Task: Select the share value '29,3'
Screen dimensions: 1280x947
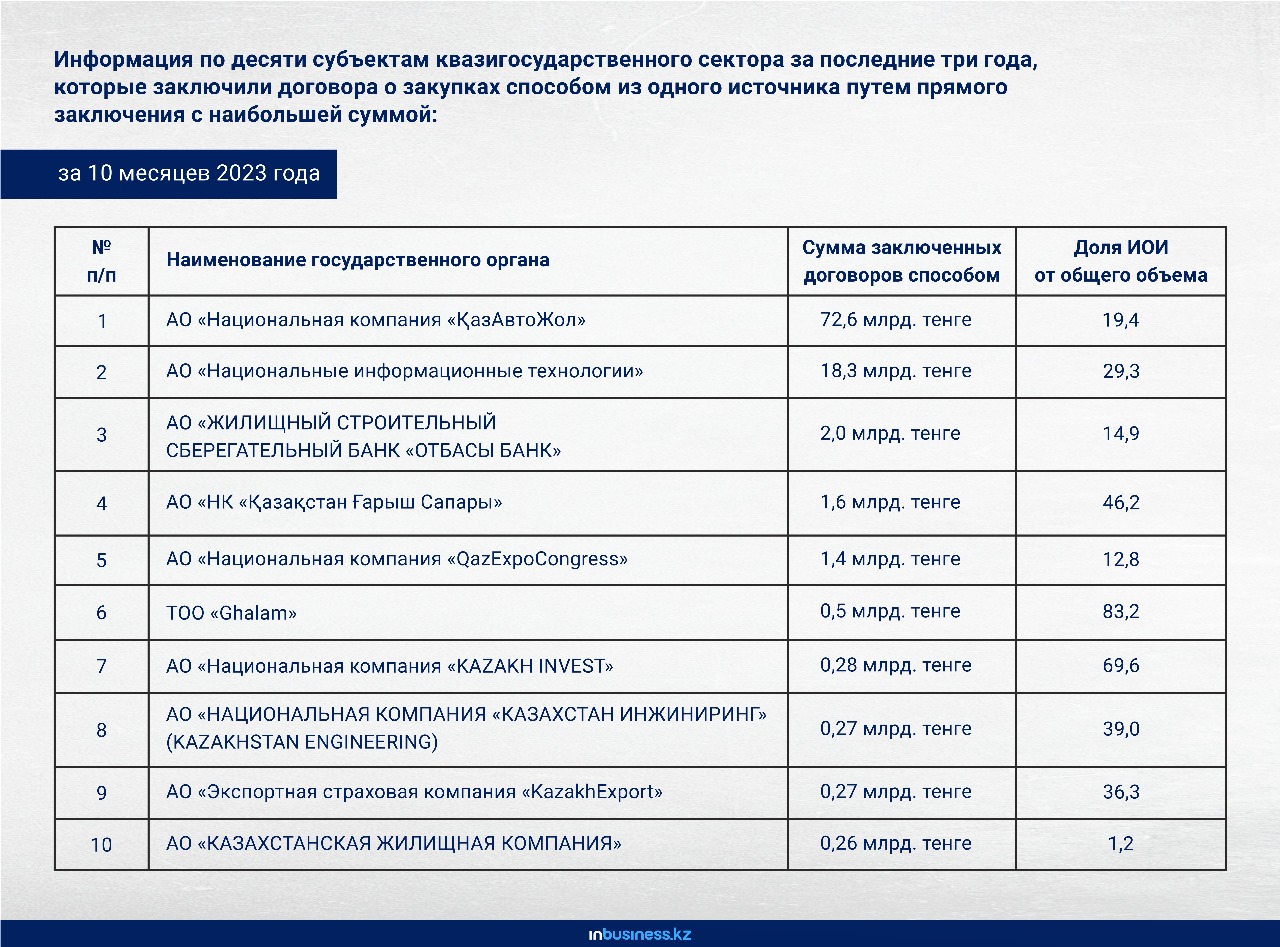Action: tap(1121, 372)
